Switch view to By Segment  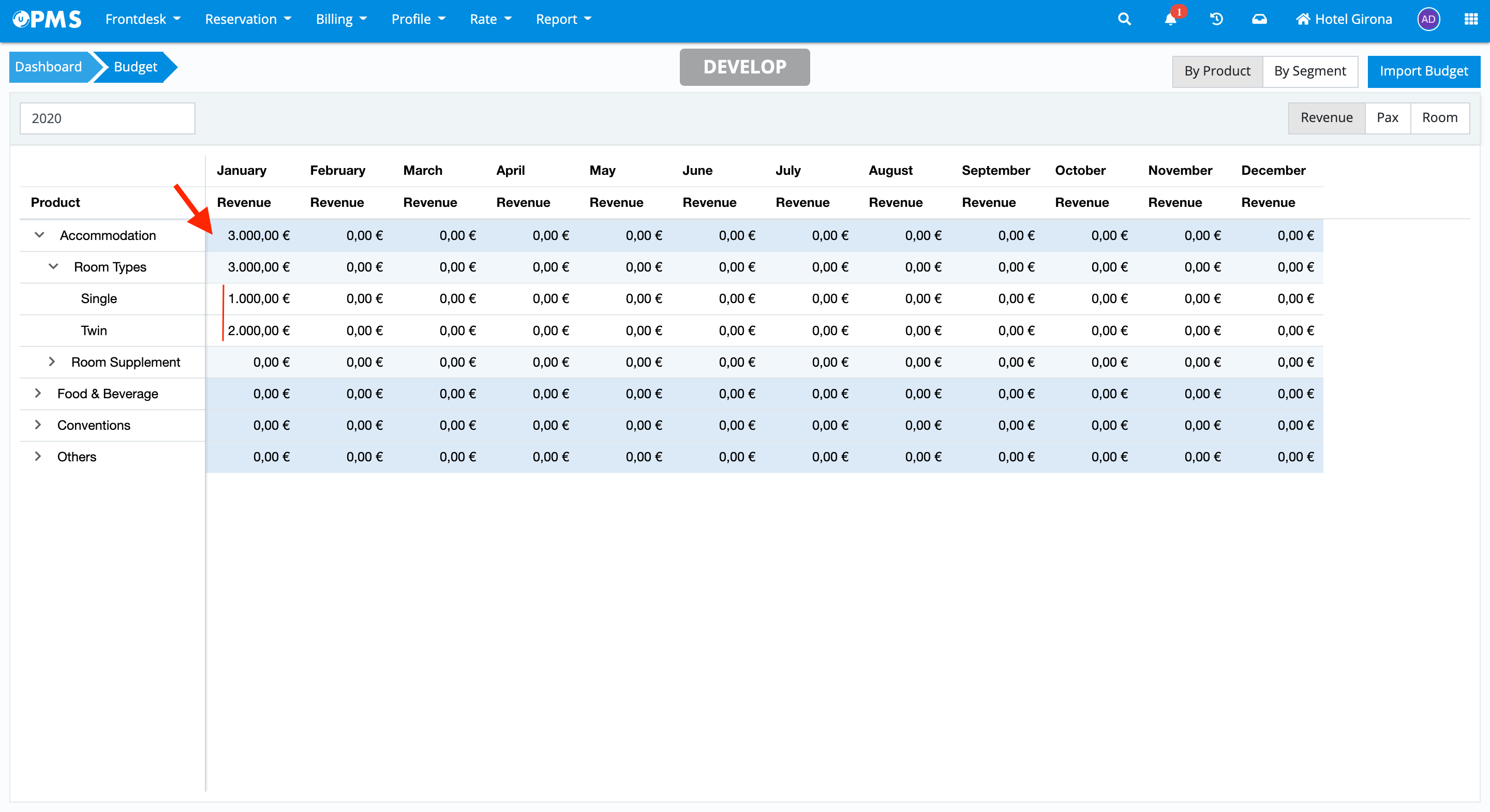point(1309,71)
